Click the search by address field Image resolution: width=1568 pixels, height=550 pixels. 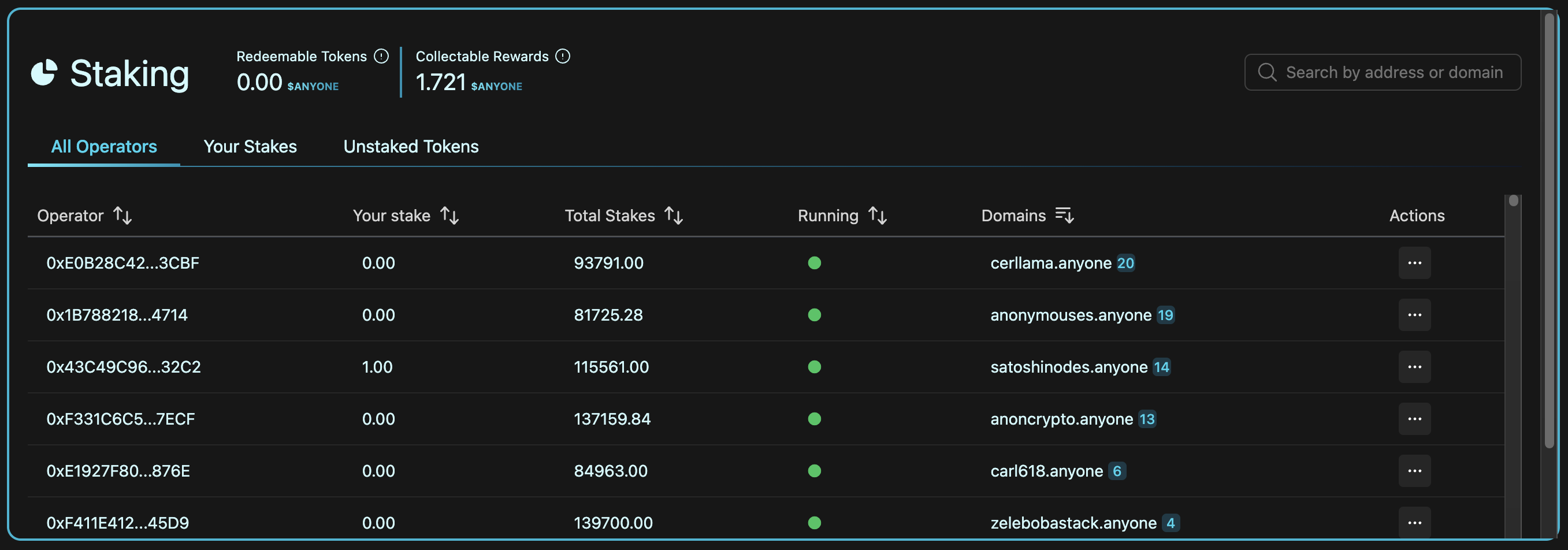1394,72
